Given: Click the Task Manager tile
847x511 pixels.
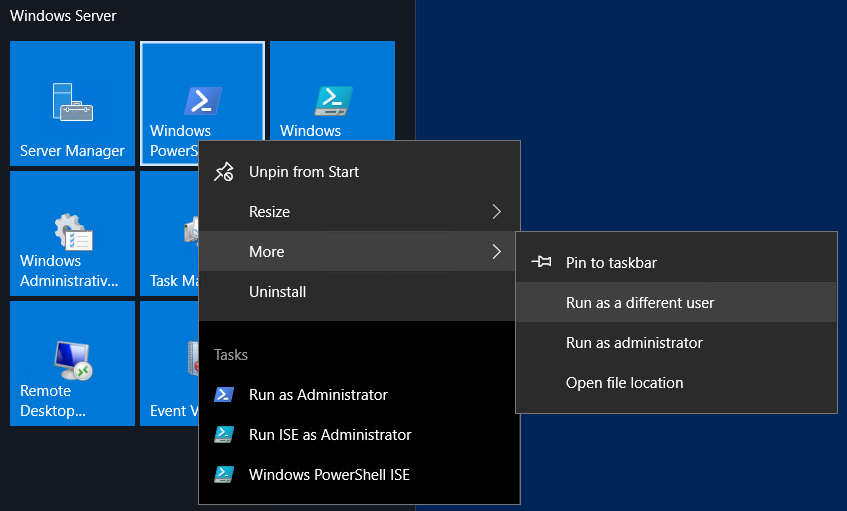Looking at the screenshot, I should click(169, 235).
